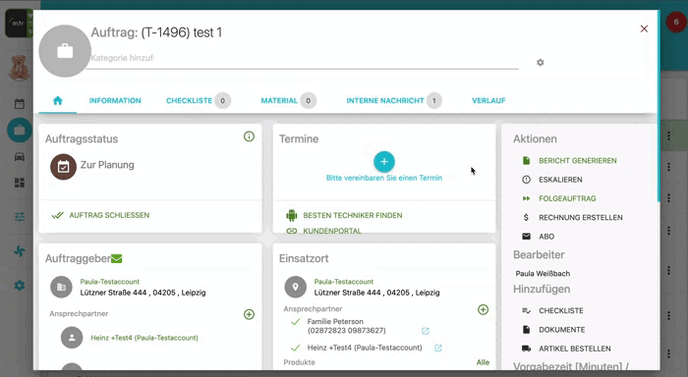Switch to the Information tab
Viewport: 688px width, 377px height.
115,101
